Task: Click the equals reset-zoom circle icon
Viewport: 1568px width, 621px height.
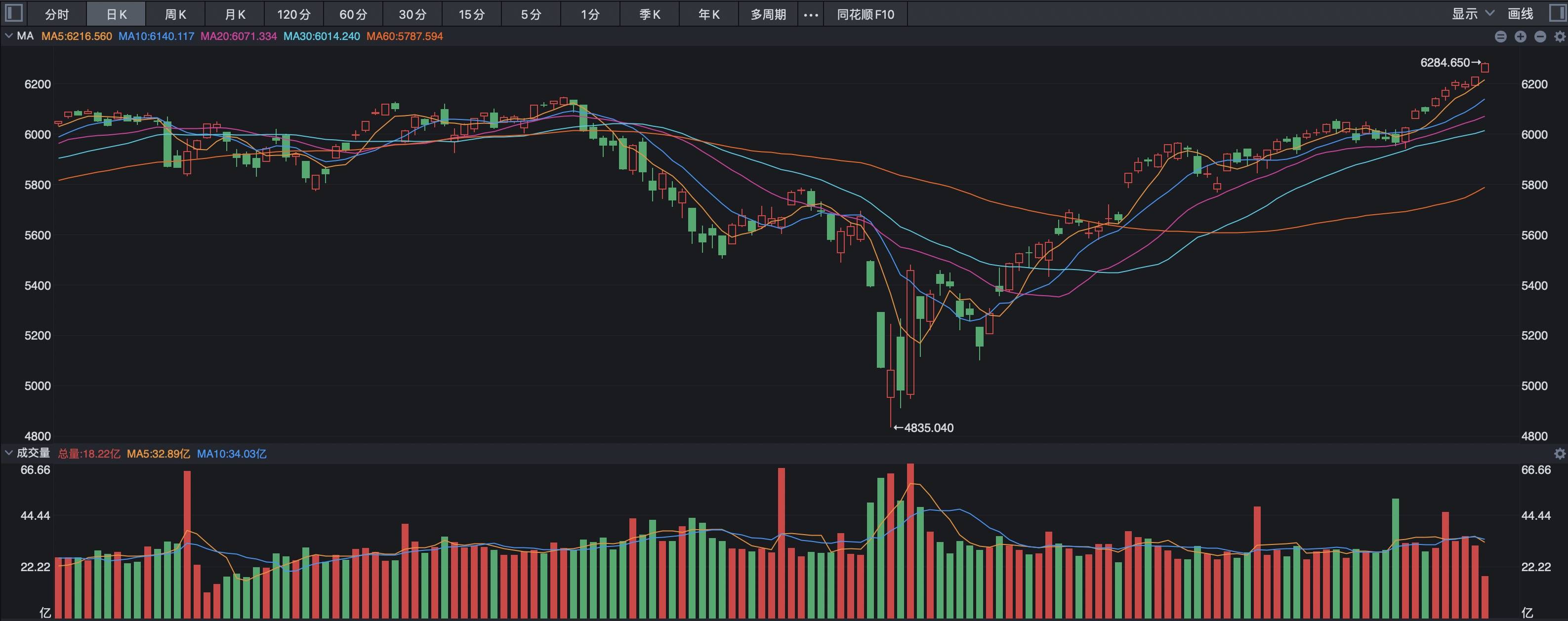Action: pyautogui.click(x=1500, y=37)
